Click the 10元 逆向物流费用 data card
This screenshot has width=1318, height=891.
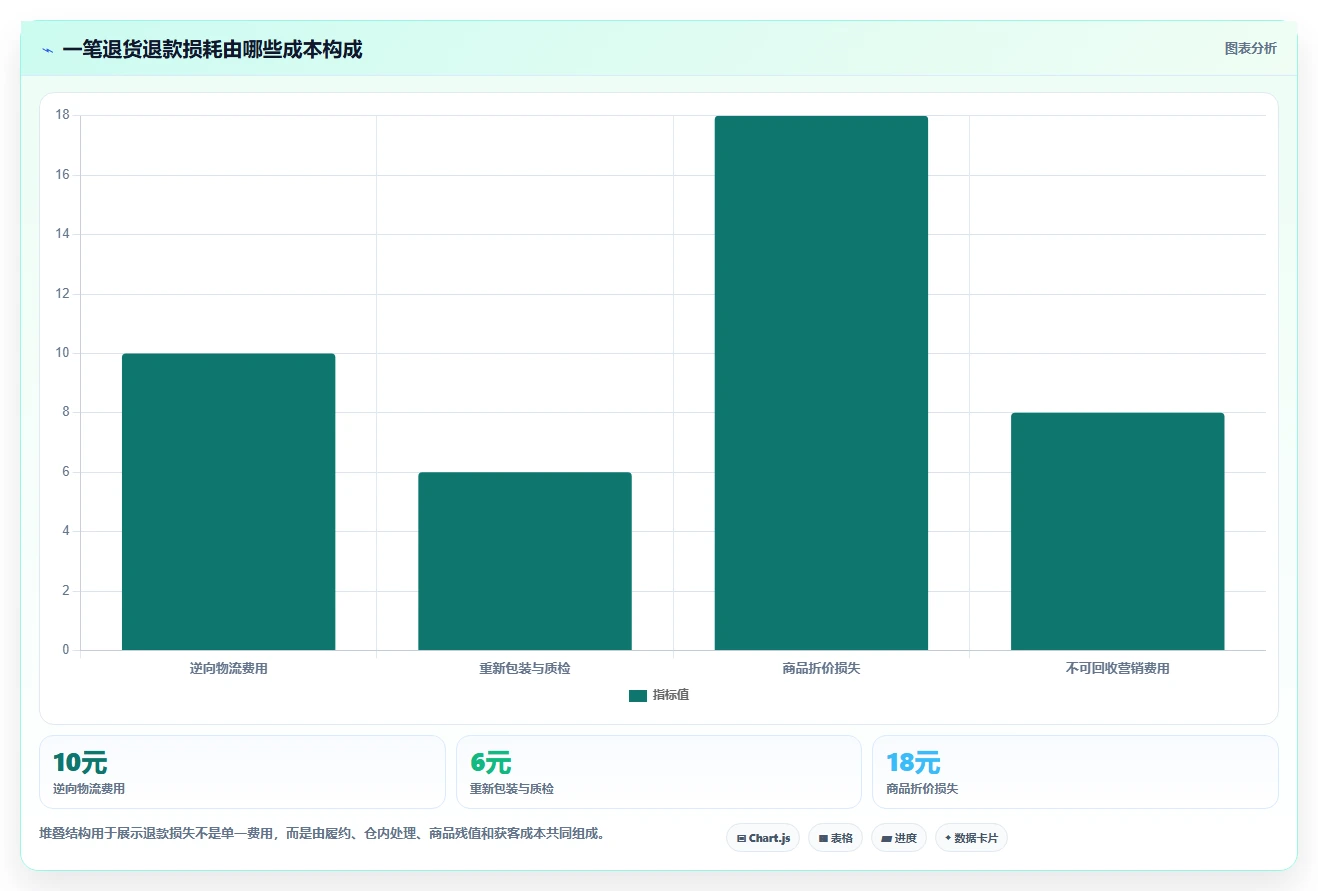[242, 772]
